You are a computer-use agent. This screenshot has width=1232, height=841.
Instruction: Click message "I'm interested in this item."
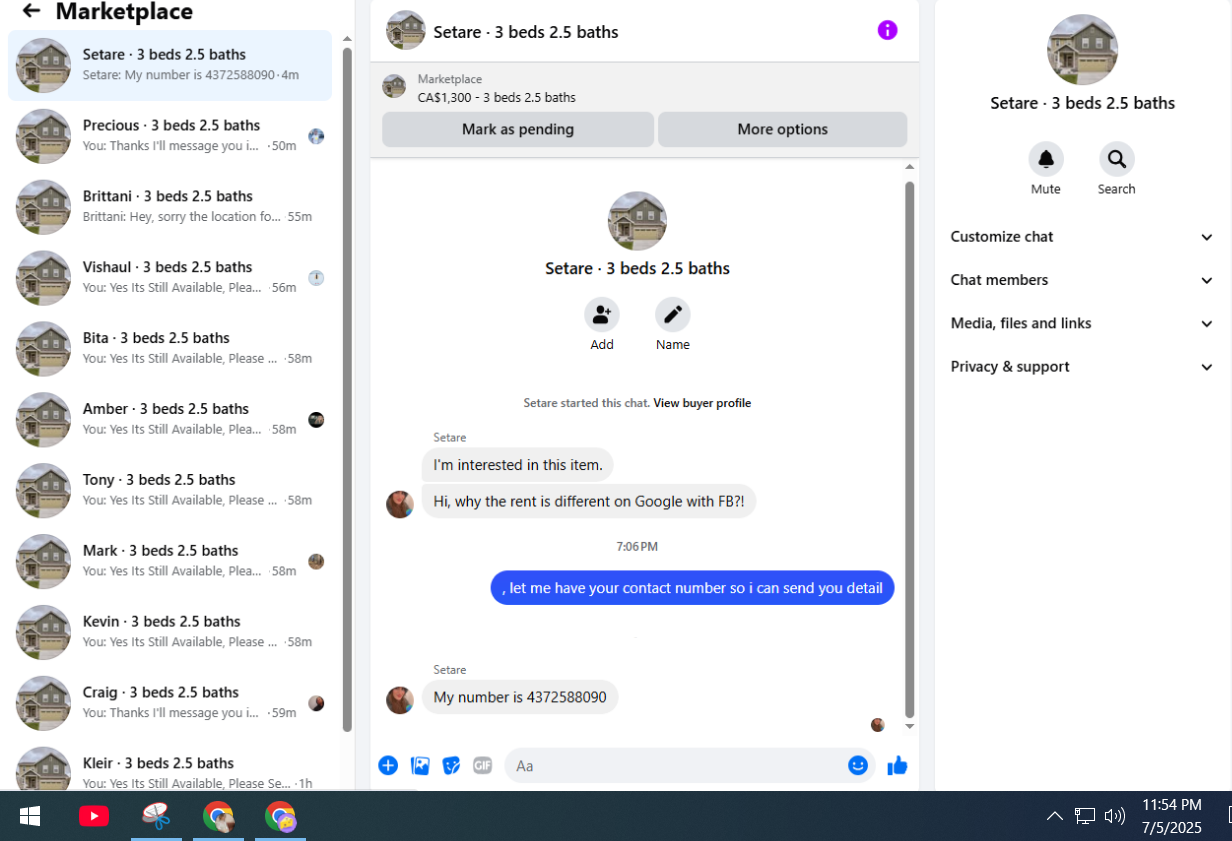(x=517, y=464)
